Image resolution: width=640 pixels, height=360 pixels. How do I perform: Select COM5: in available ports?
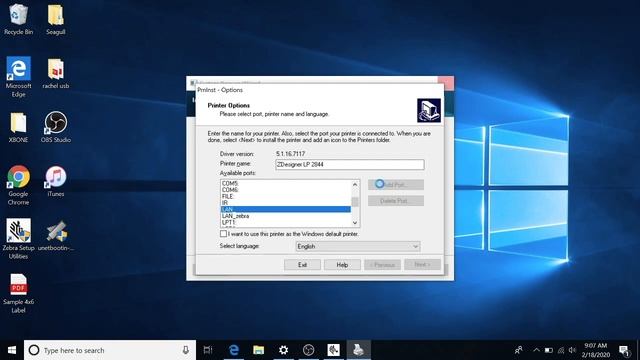tap(285, 183)
